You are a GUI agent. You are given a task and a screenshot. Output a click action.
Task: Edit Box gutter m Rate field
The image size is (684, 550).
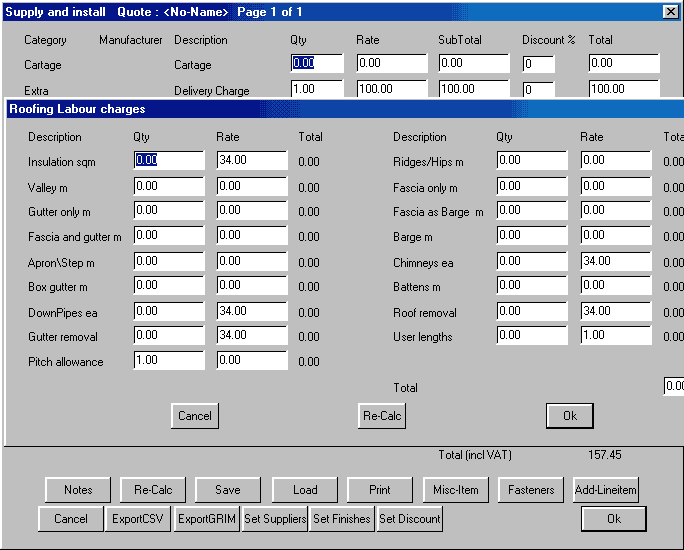pyautogui.click(x=252, y=285)
